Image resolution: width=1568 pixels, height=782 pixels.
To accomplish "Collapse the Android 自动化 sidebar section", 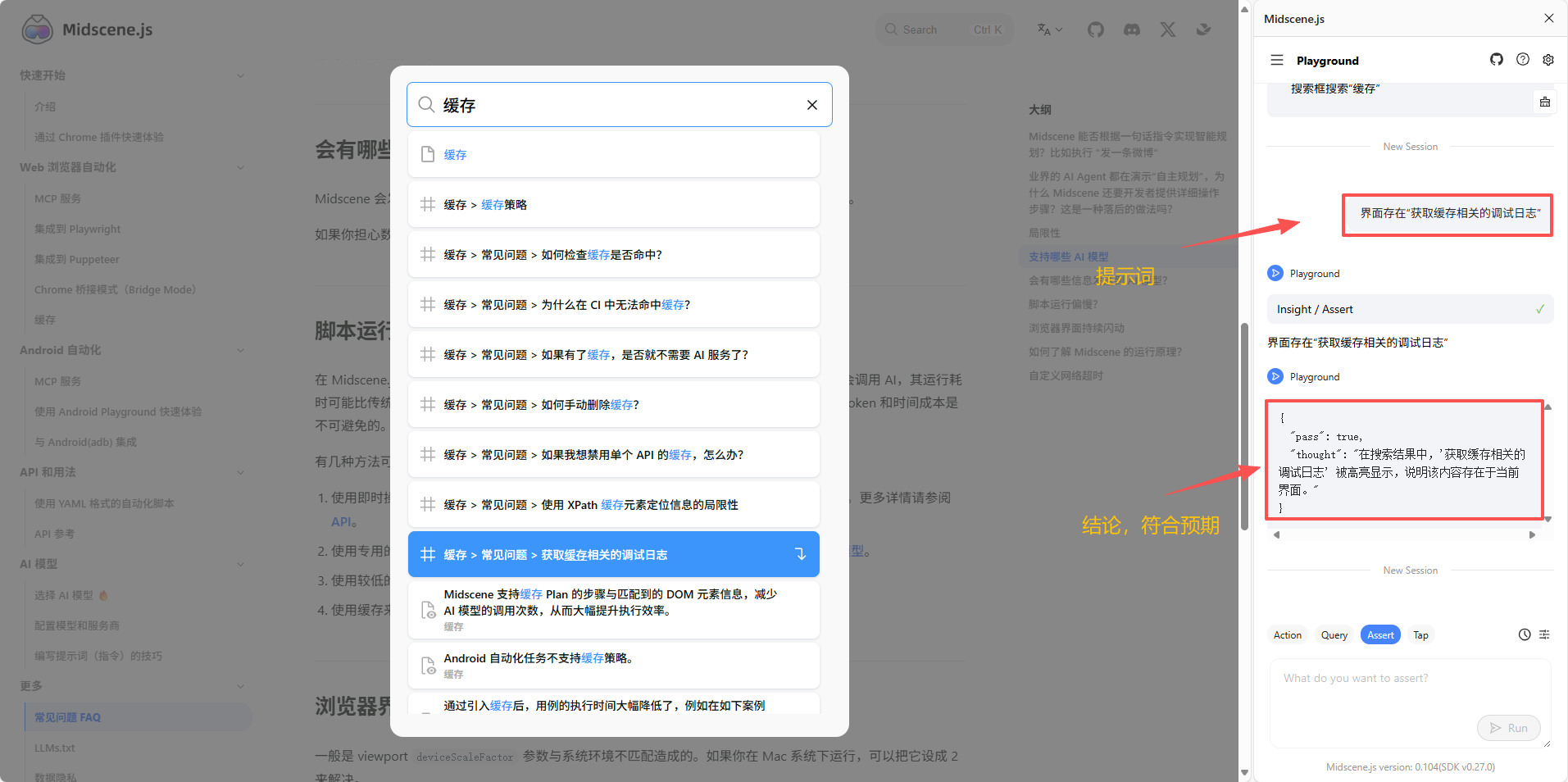I will (x=240, y=350).
